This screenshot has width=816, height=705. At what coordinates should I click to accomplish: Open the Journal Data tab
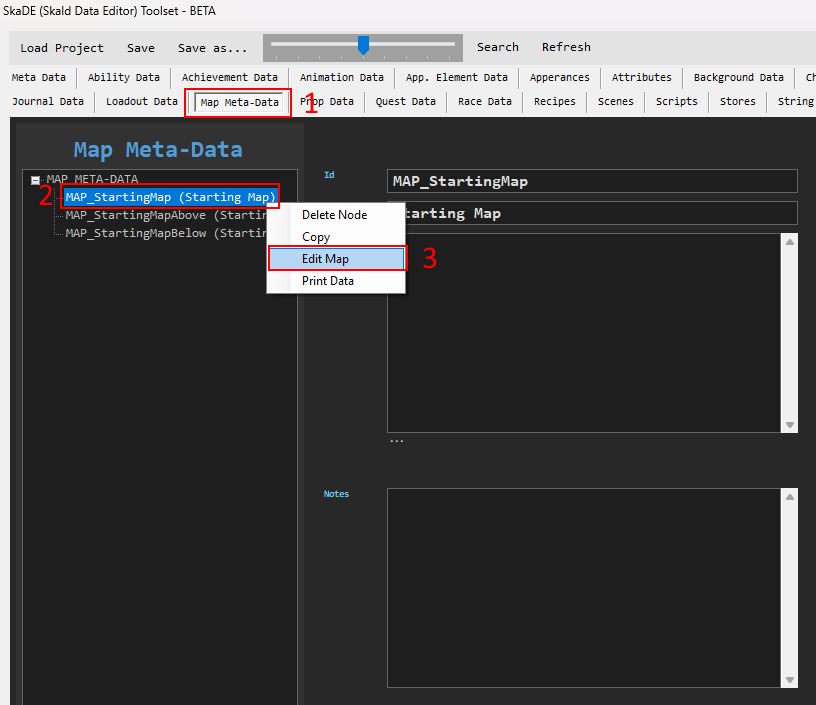click(x=48, y=101)
